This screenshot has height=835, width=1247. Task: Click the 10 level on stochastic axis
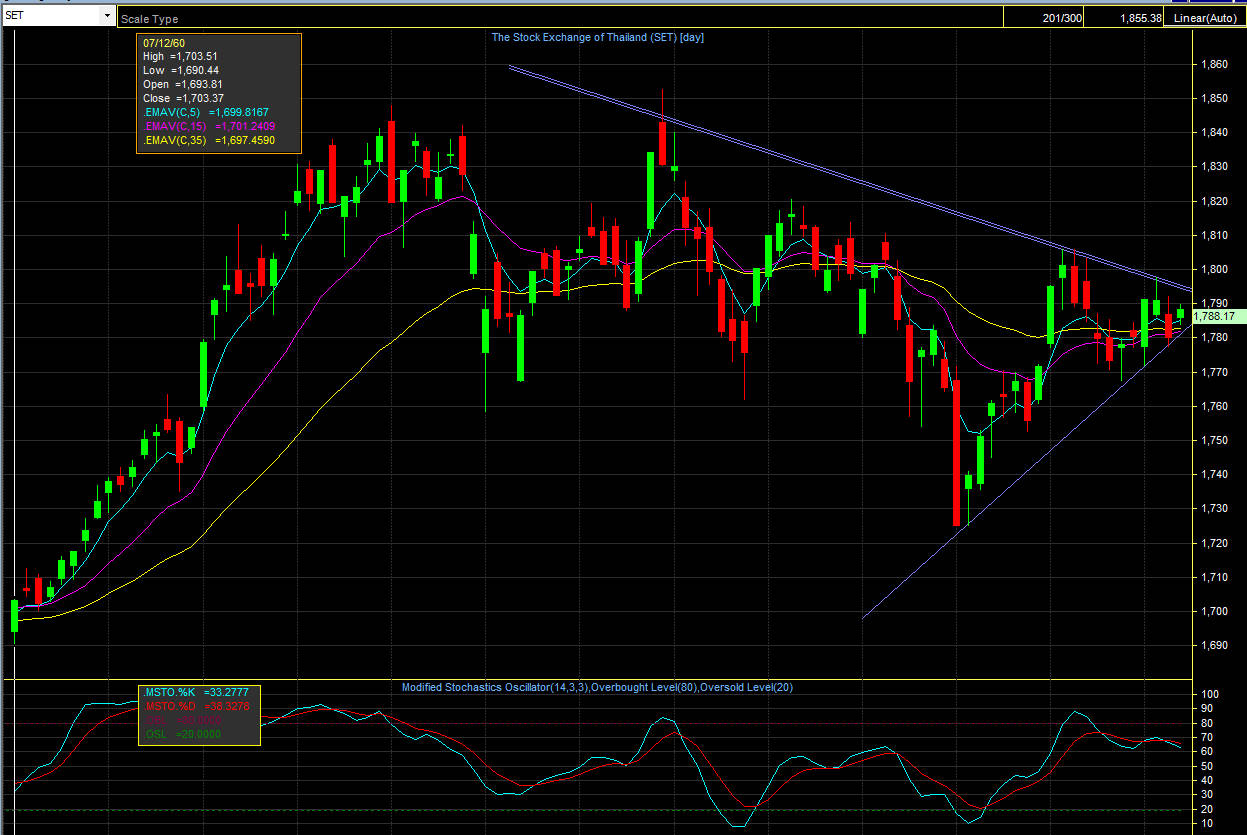click(x=1205, y=823)
